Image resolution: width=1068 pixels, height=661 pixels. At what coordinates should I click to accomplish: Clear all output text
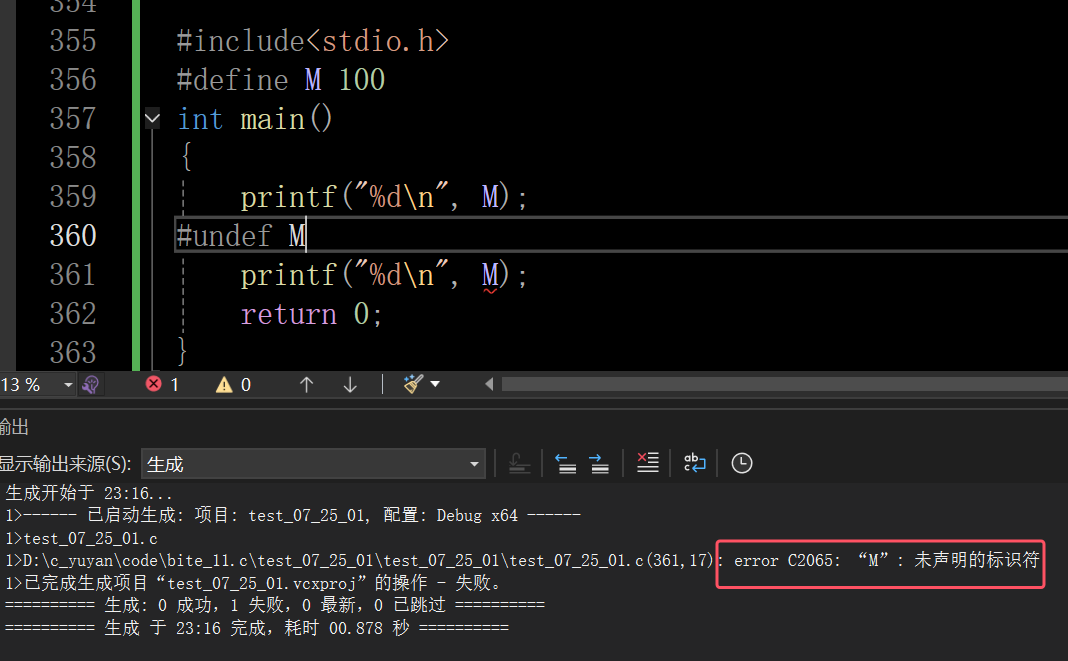pos(648,463)
